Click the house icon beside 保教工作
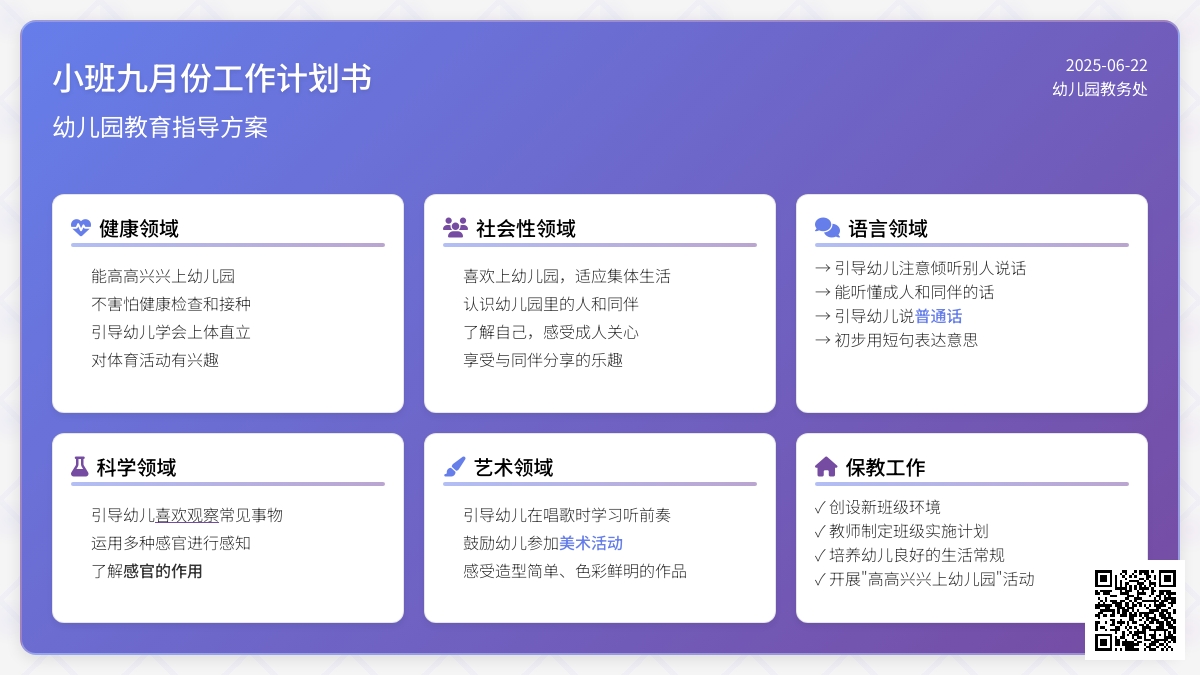The image size is (1200, 675). [826, 467]
